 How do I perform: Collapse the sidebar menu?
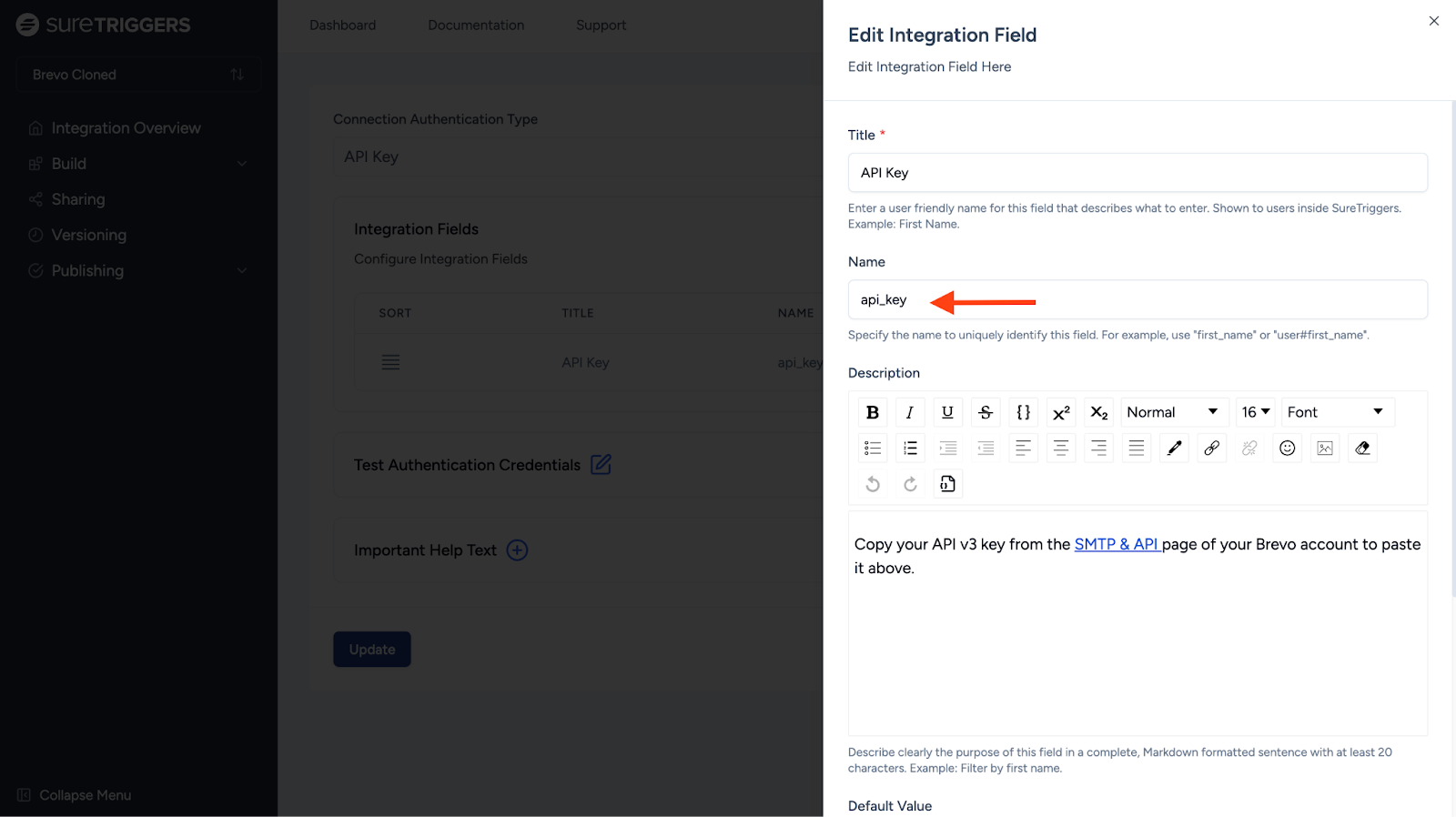(75, 795)
